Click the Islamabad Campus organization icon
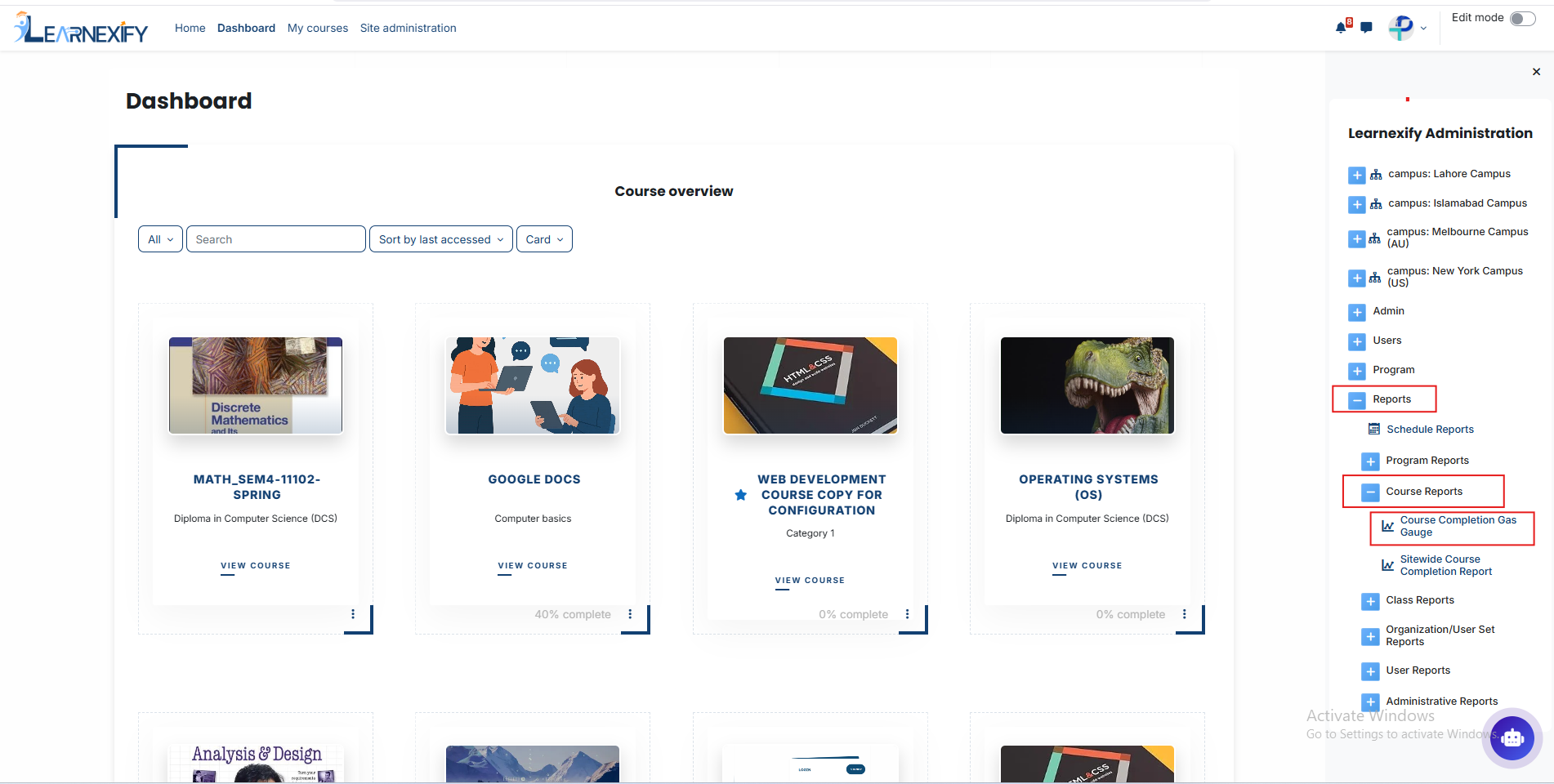Viewport: 1554px width, 784px height. 1376,204
